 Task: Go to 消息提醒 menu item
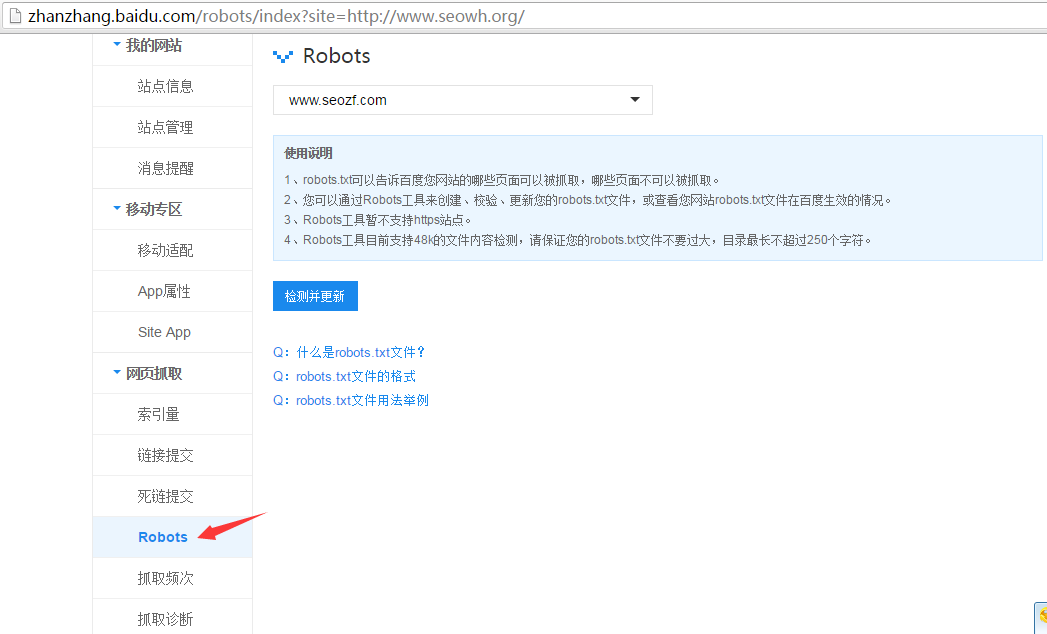pyautogui.click(x=165, y=168)
